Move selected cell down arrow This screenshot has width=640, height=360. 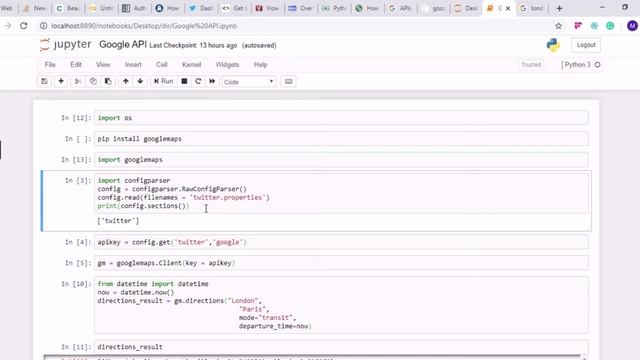coord(140,81)
